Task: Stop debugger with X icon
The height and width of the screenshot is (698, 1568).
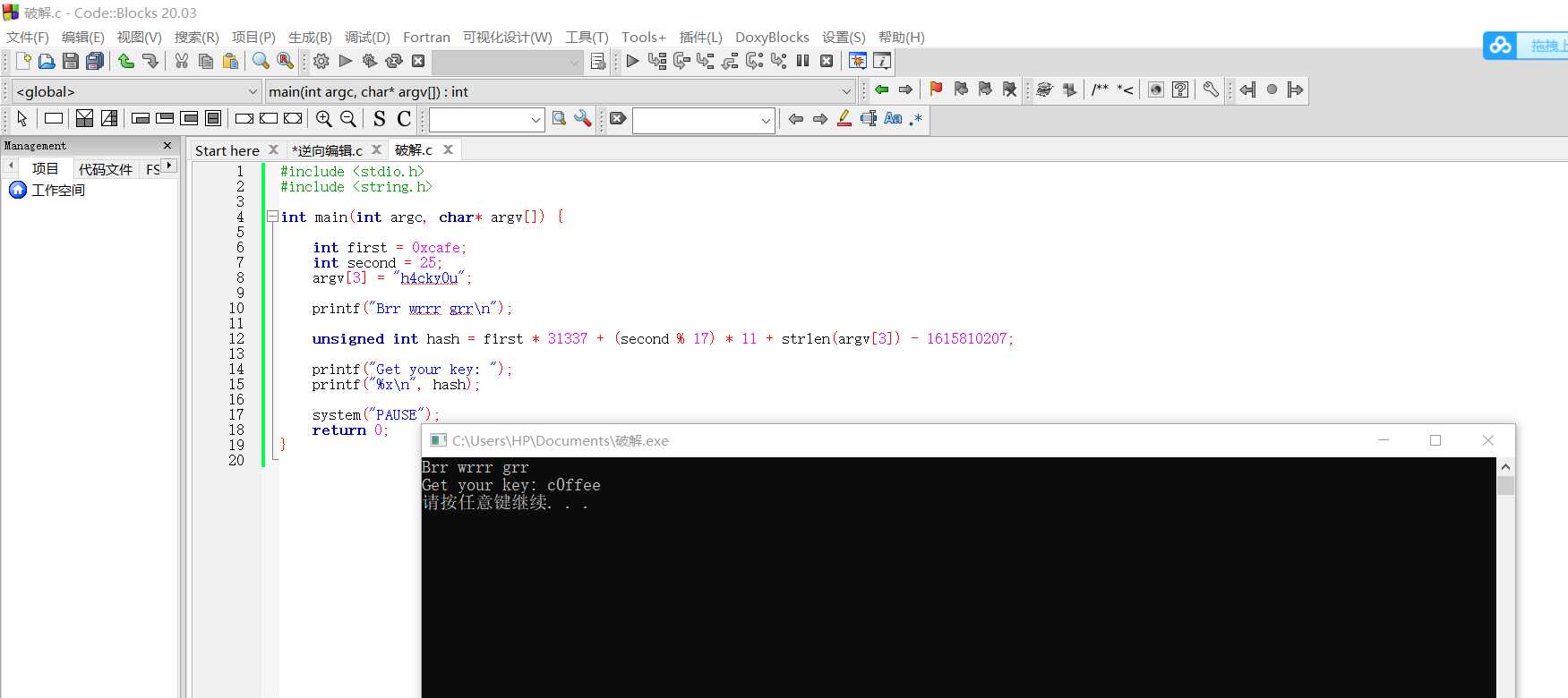Action: [827, 61]
